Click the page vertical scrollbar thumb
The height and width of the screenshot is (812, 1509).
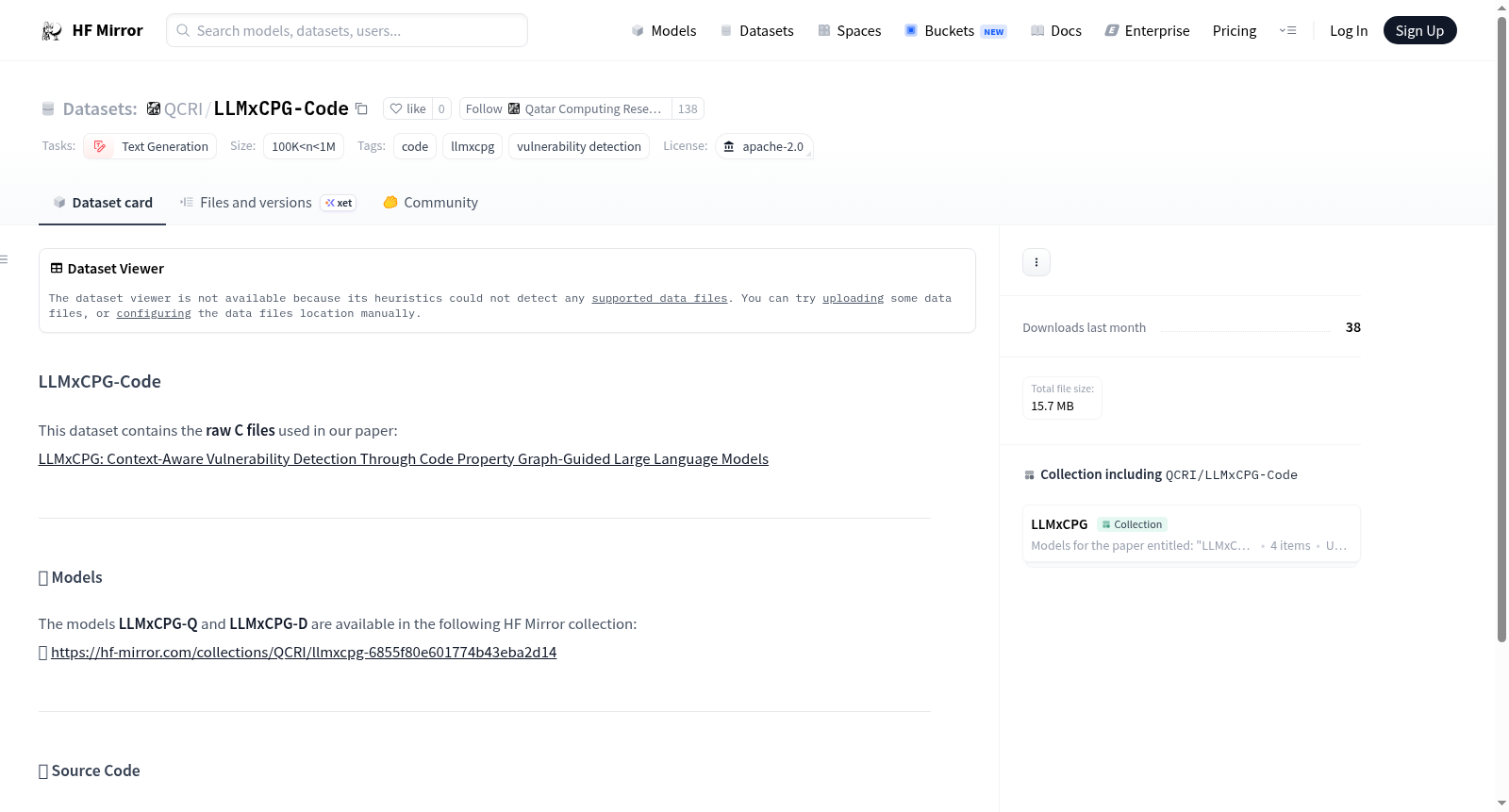point(1502,328)
